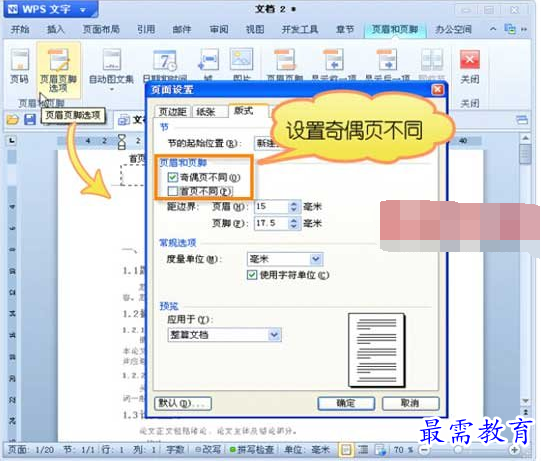
Task: Click the 字数 word count in status bar
Action: [175, 450]
